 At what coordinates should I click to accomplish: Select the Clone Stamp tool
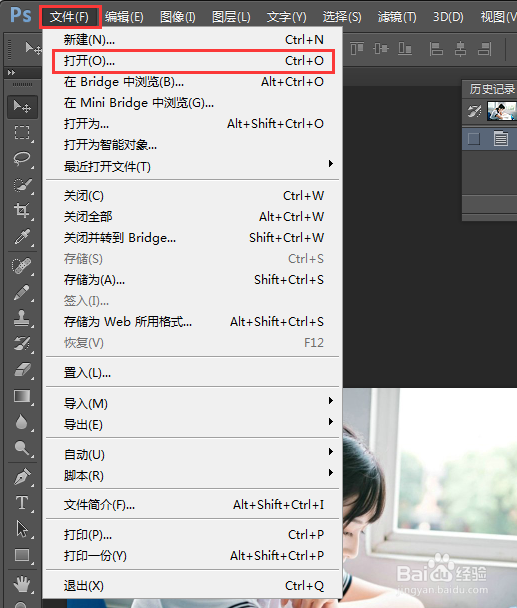tap(22, 318)
